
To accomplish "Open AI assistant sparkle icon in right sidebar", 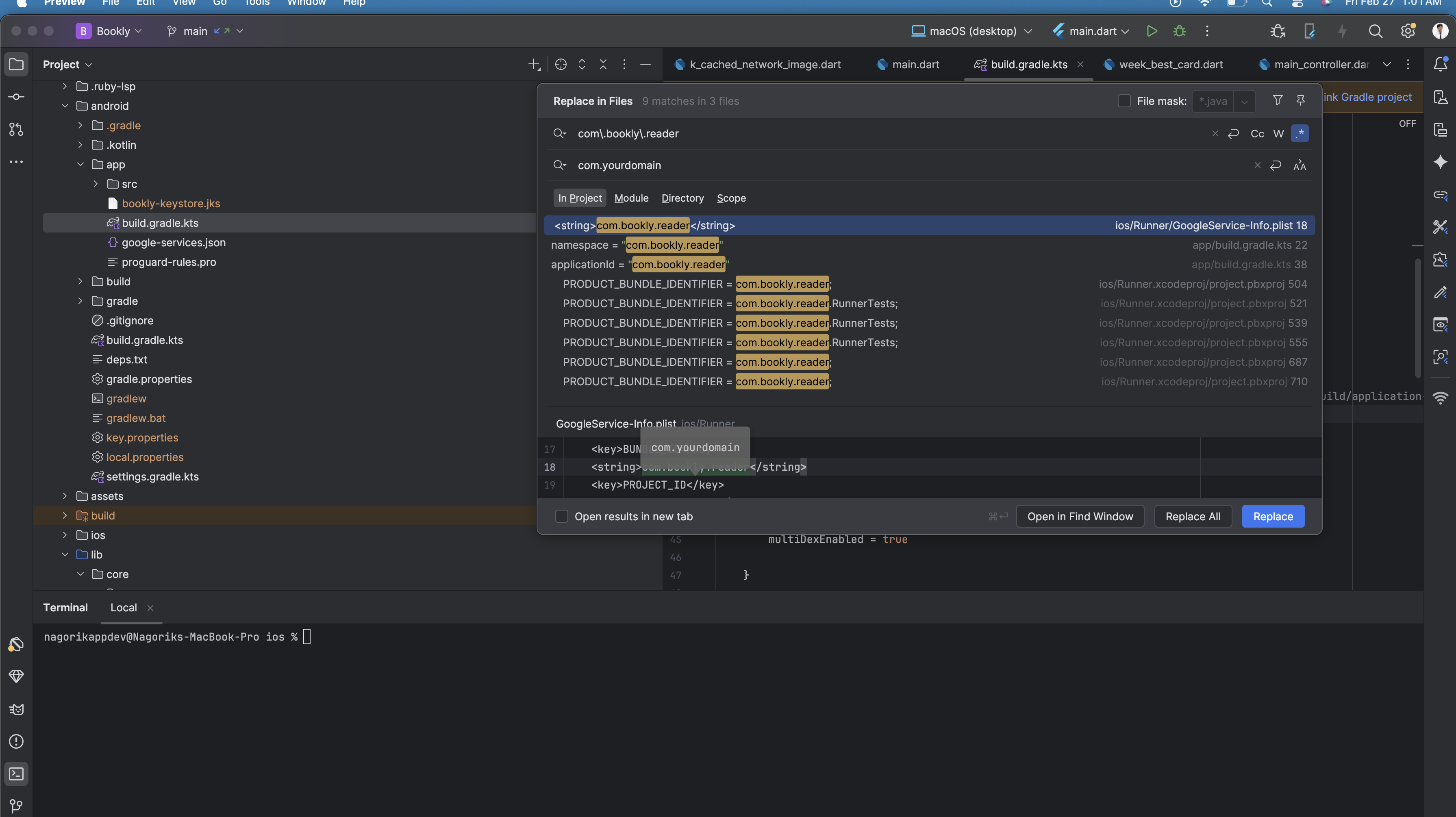I will [x=1440, y=162].
